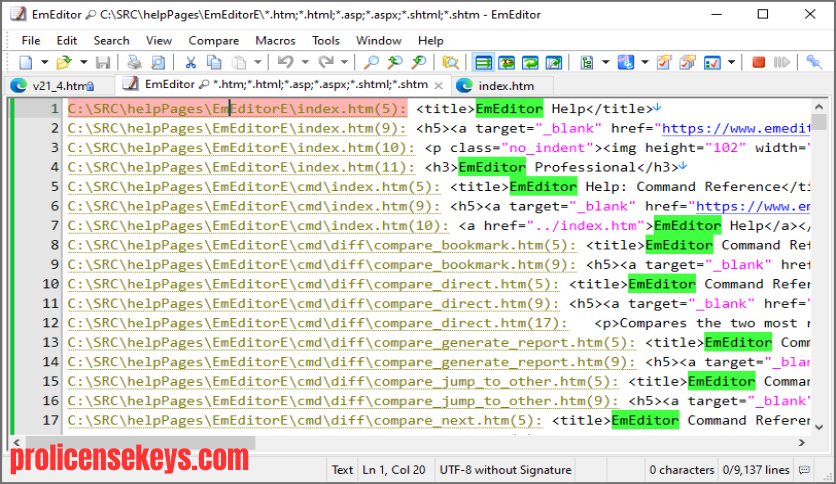836x484 pixels.
Task: Click the Run Macro play icon
Action: pyautogui.click(x=782, y=62)
